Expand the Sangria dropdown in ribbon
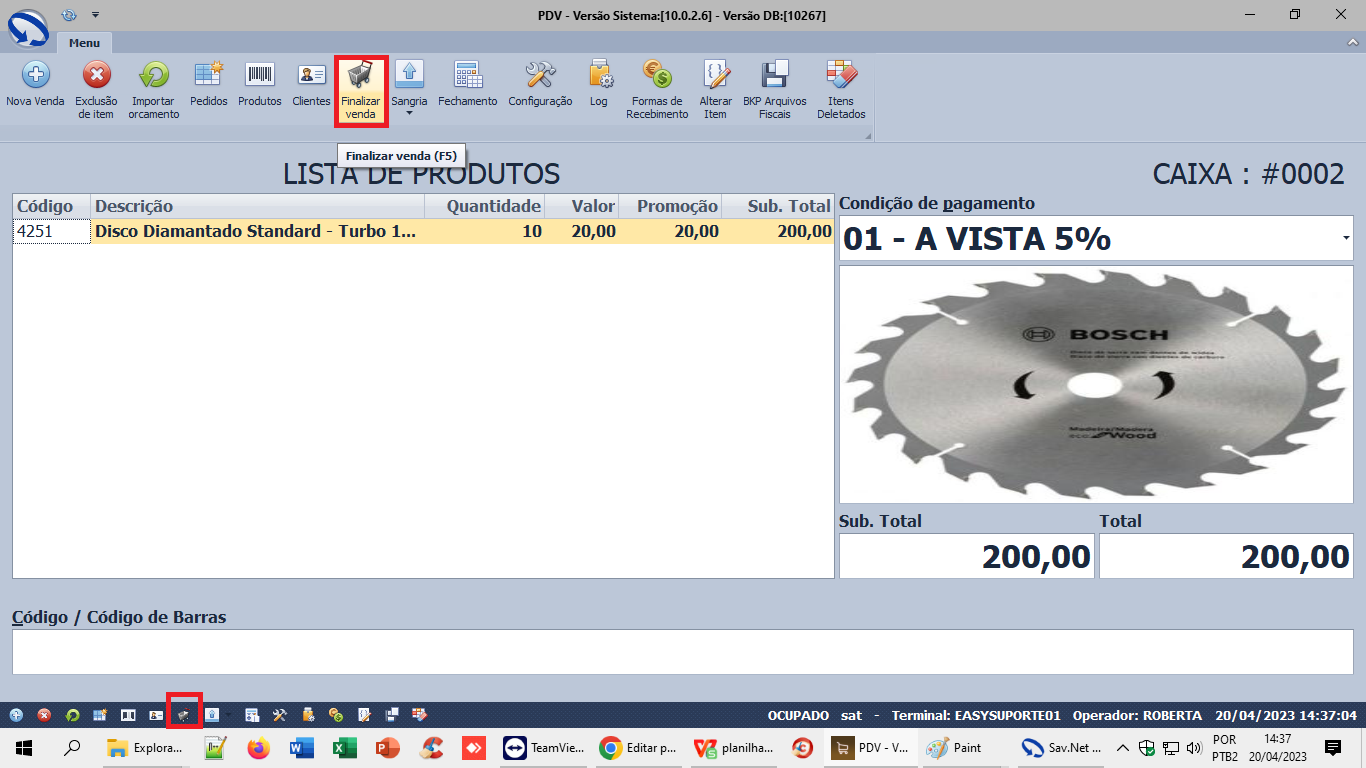1366x768 pixels. 409,113
